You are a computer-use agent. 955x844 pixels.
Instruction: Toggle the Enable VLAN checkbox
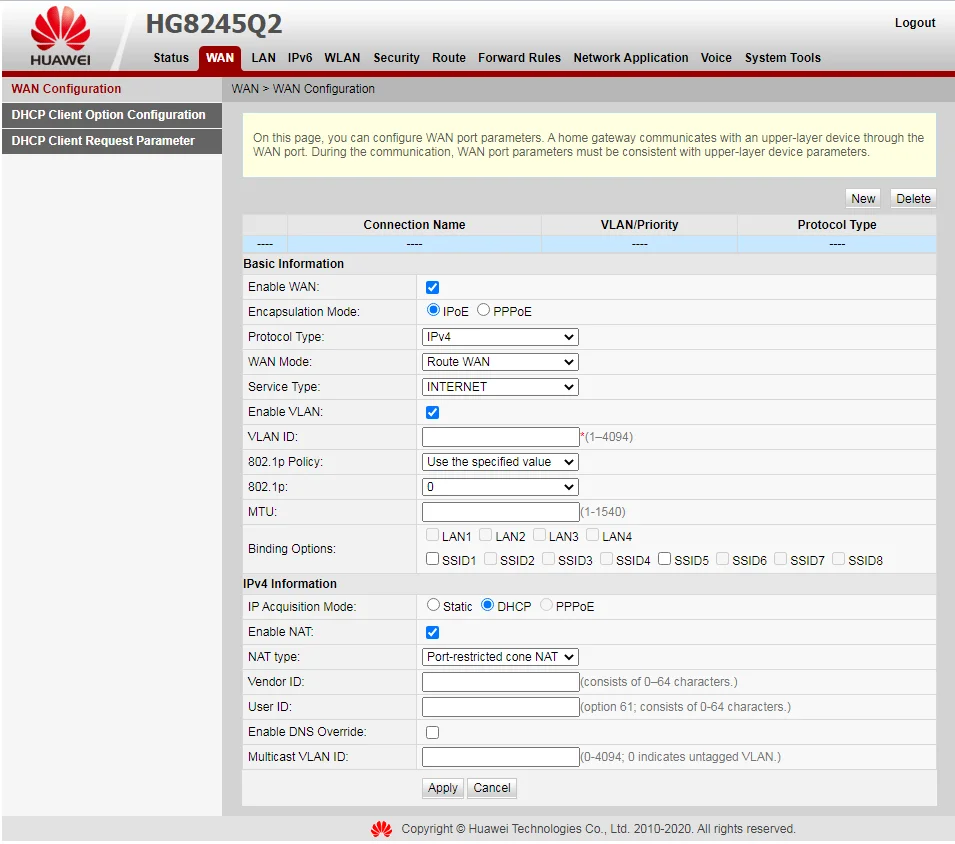[432, 413]
